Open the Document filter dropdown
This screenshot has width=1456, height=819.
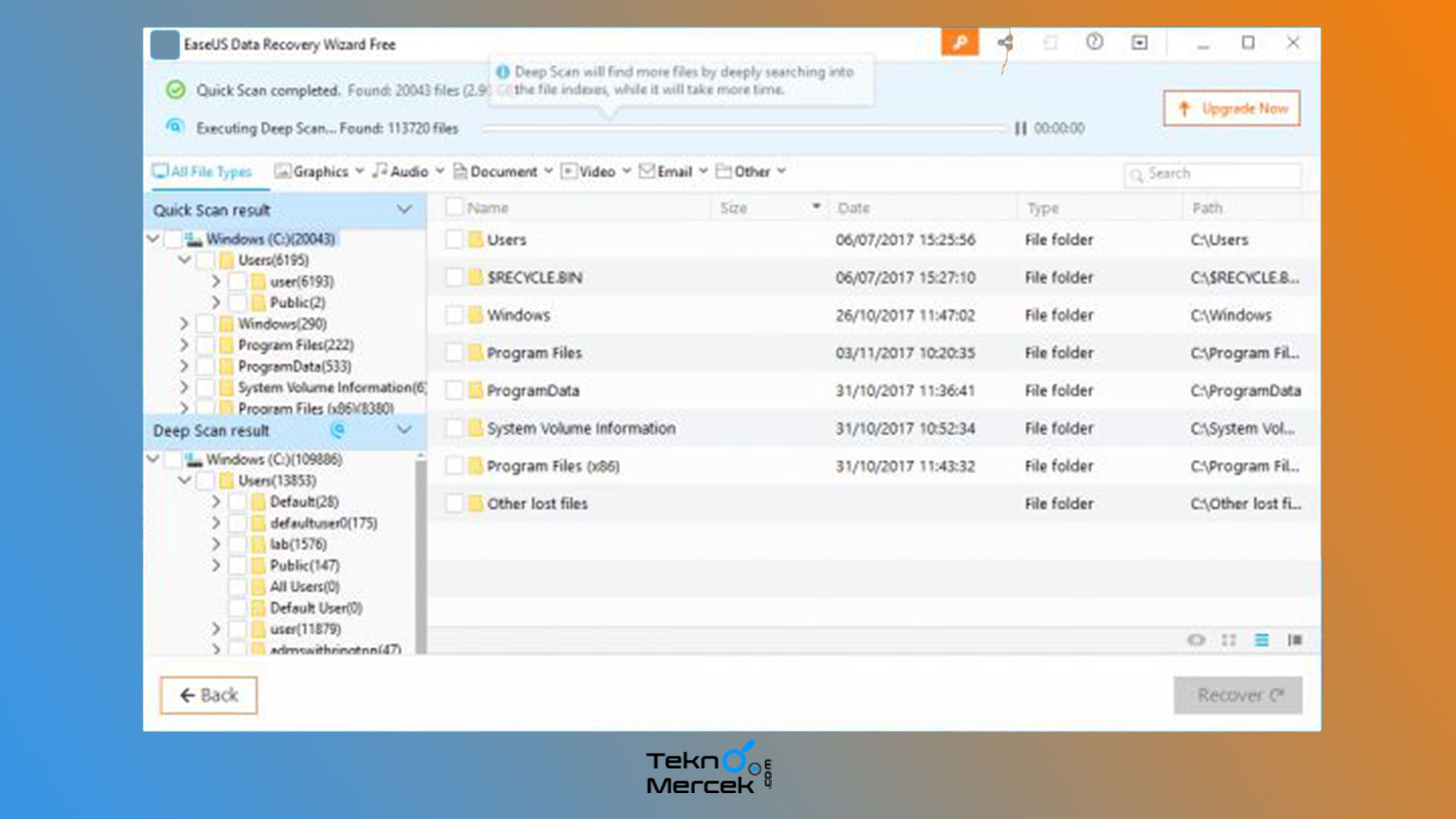[x=504, y=172]
